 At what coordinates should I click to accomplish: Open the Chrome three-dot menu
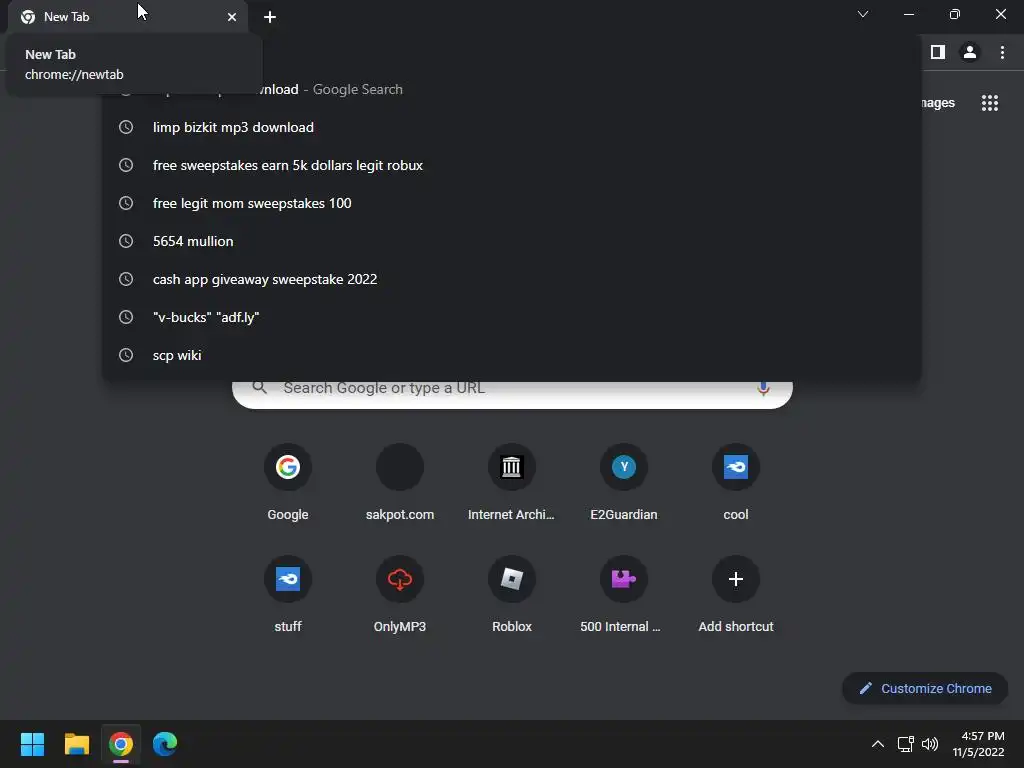[x=1002, y=52]
